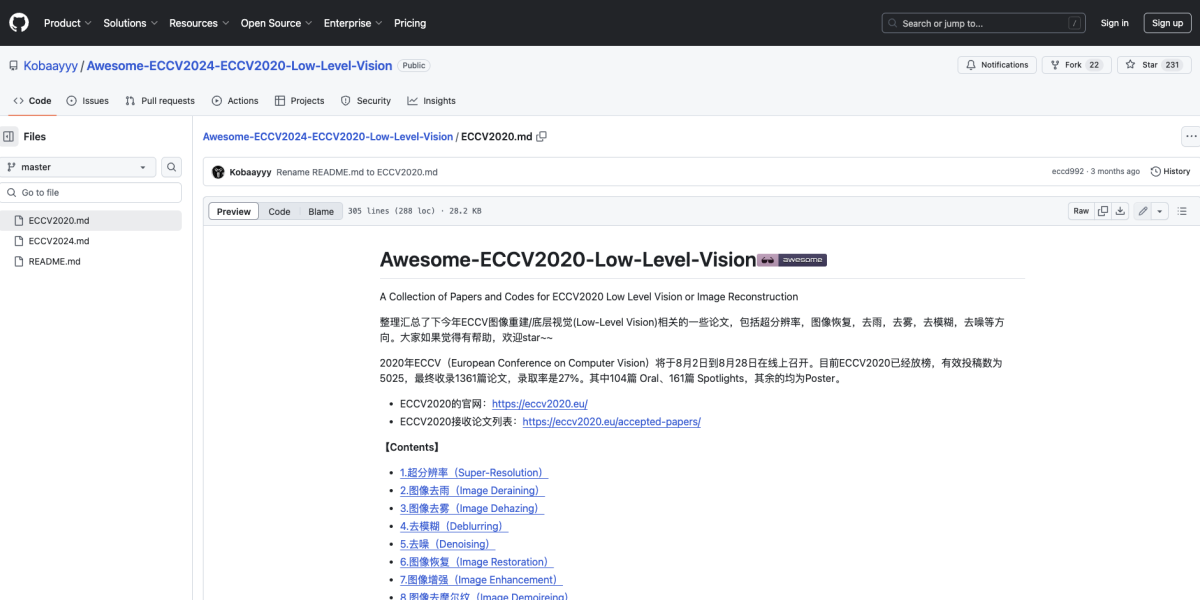The height and width of the screenshot is (600, 1200).
Task: Copy the ECCV2020.md file path
Action: [541, 136]
